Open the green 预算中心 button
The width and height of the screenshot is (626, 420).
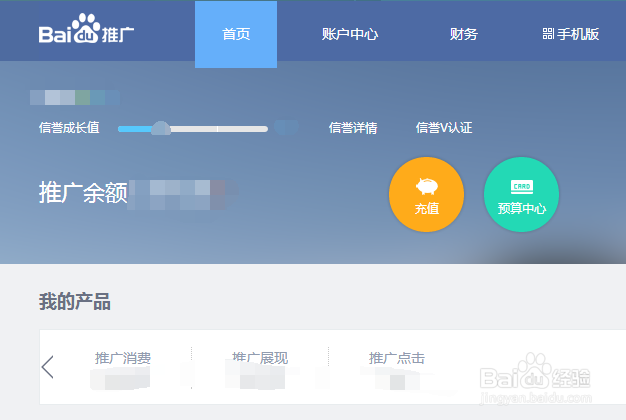click(521, 194)
